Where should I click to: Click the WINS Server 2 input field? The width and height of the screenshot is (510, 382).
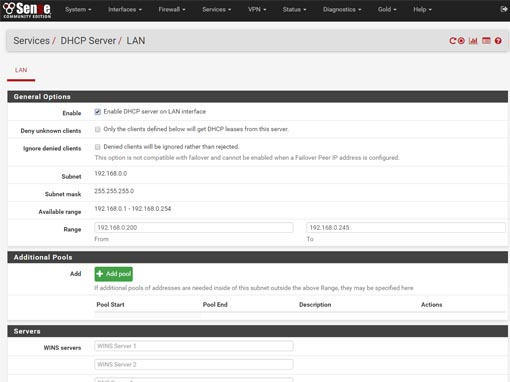(x=194, y=364)
